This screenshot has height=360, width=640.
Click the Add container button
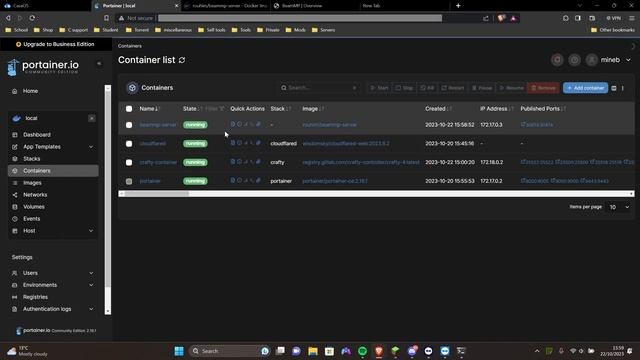pyautogui.click(x=585, y=88)
